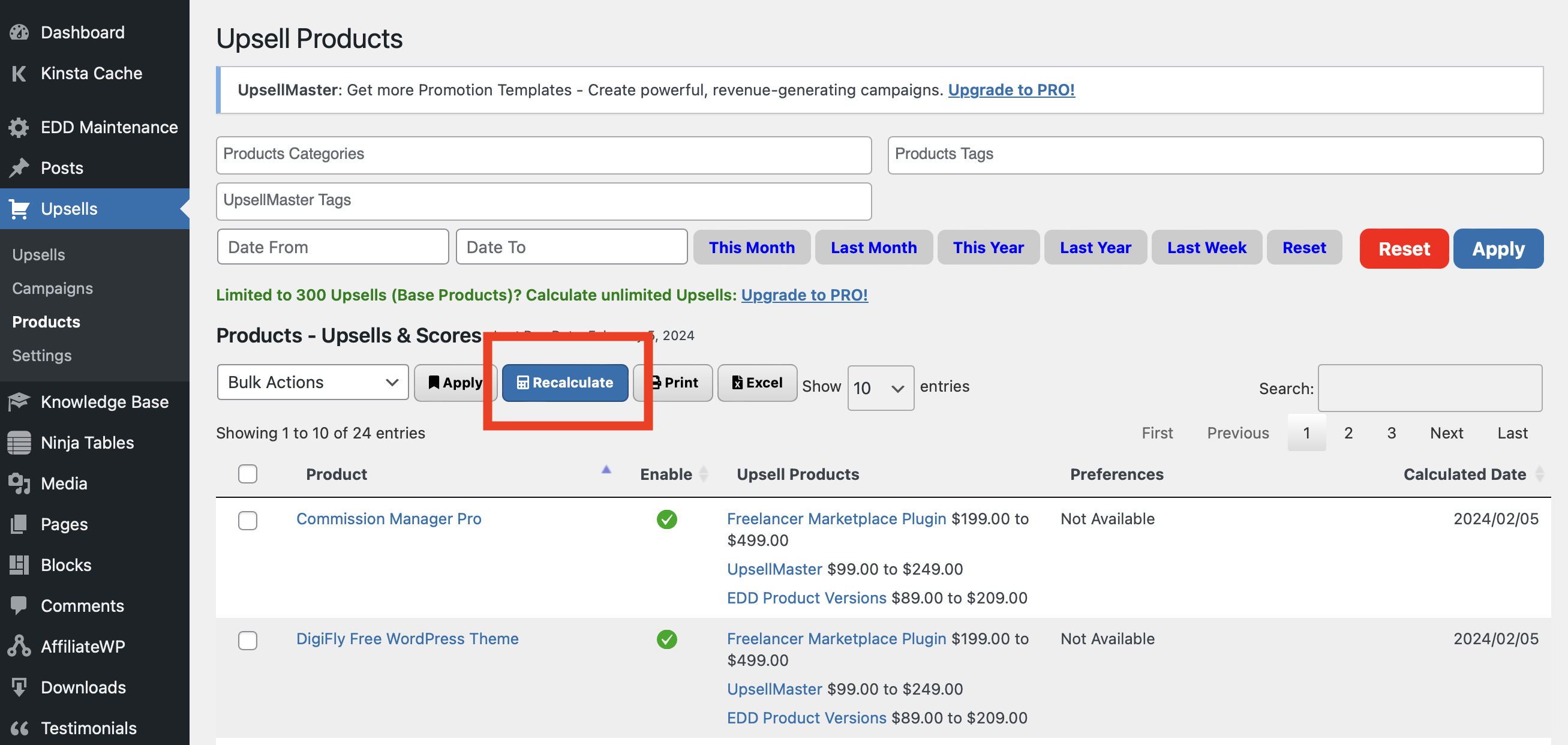The width and height of the screenshot is (1568, 745).
Task: Filter by Last Month
Action: 873,247
